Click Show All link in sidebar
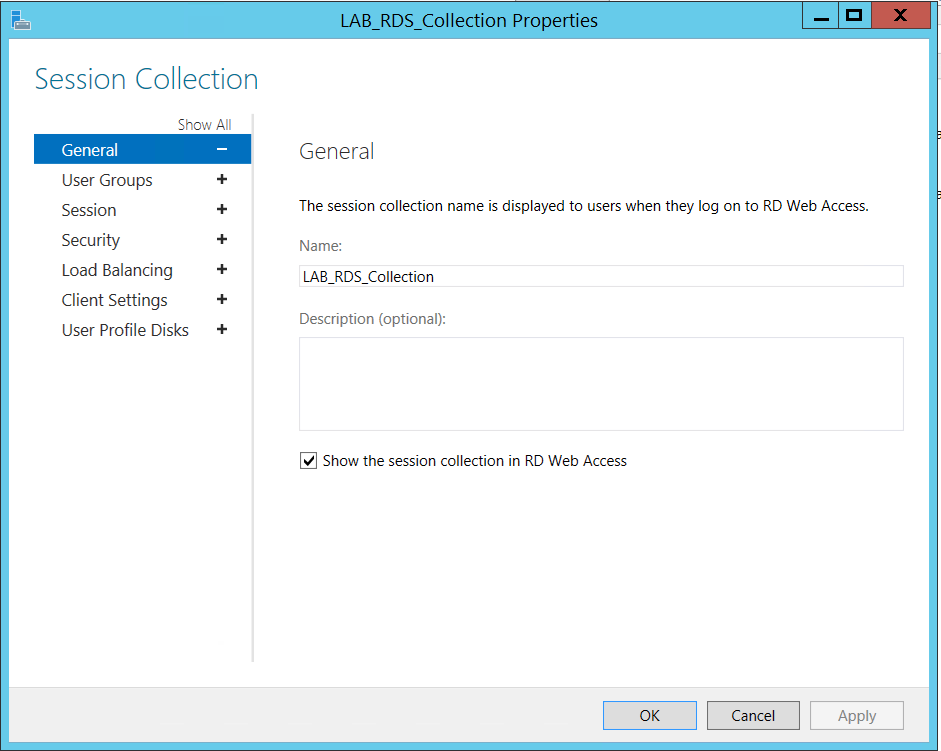 (204, 125)
